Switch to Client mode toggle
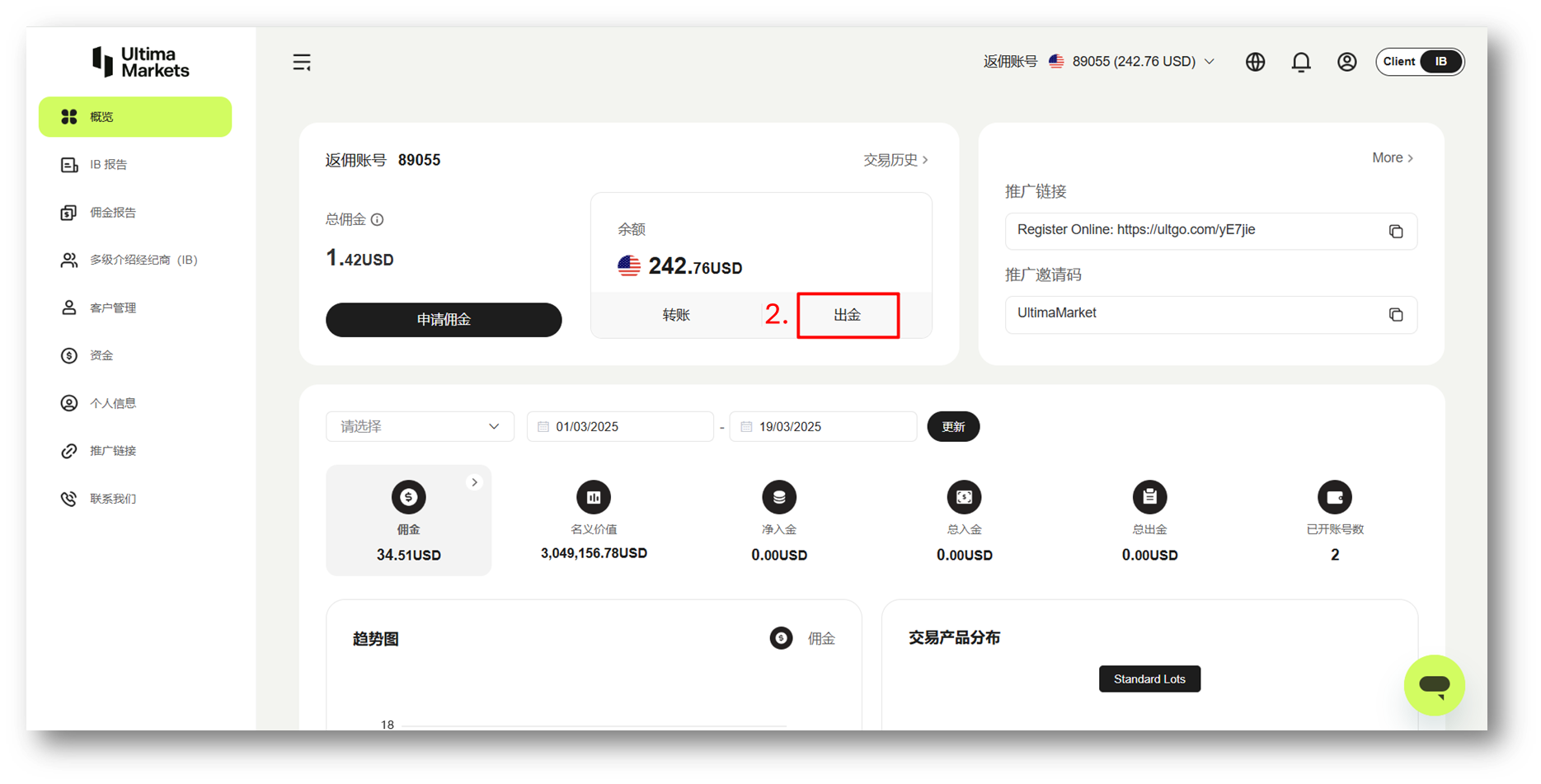This screenshot has height=784, width=1541. [x=1398, y=62]
